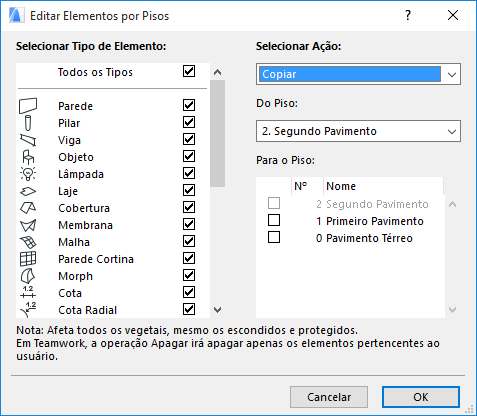Uncheck the Cota checkbox

click(189, 292)
